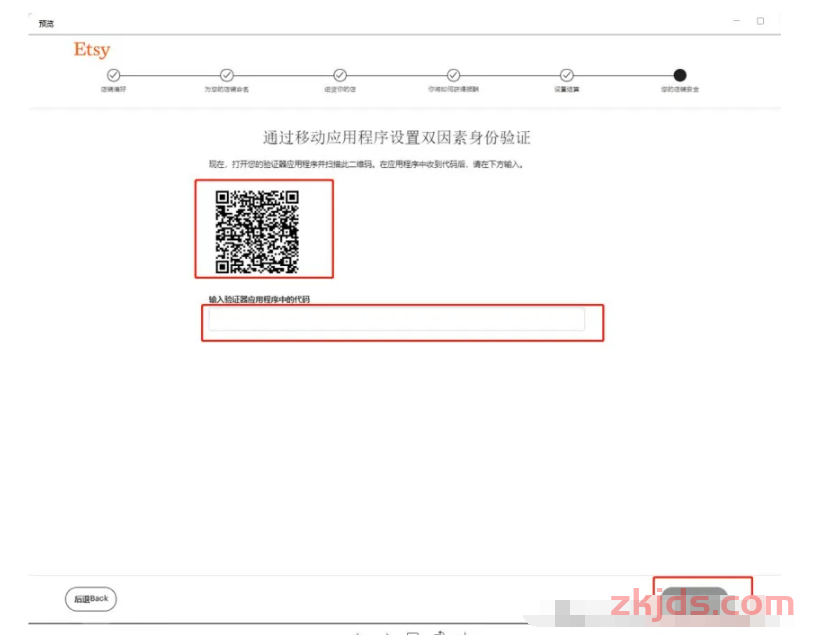The height and width of the screenshot is (635, 813).
Task: Select the third completed step checkmark circle
Action: [340, 75]
